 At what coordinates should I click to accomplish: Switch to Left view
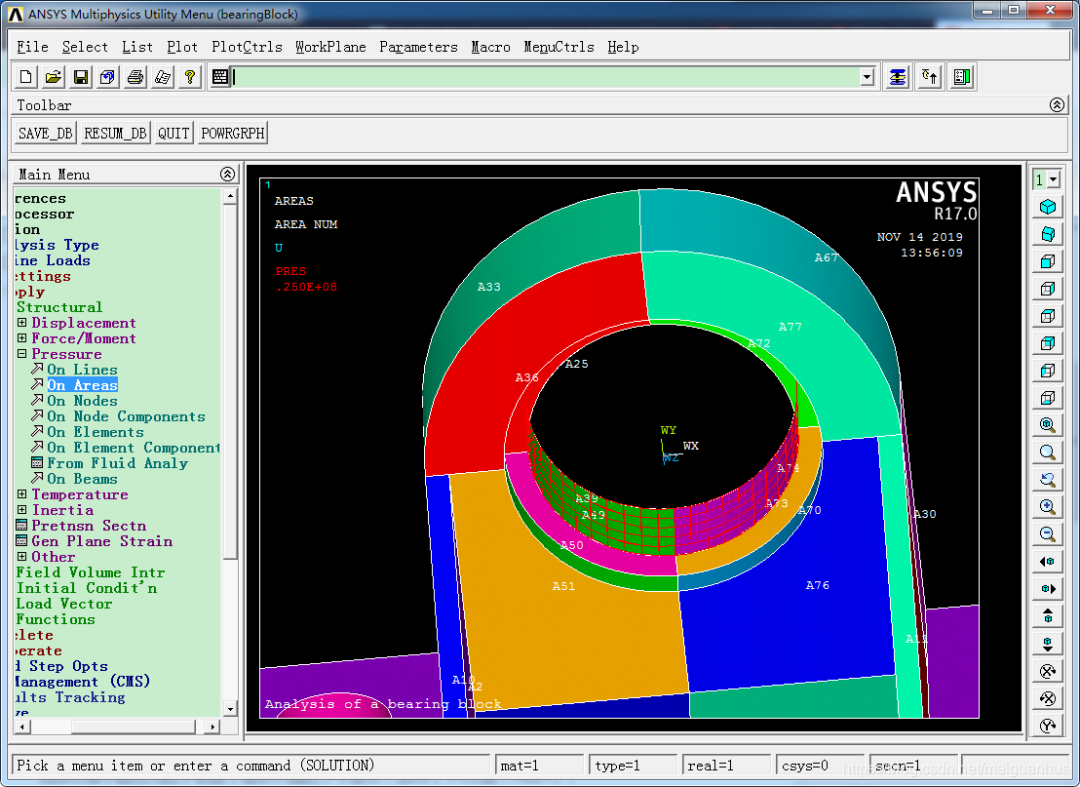[1048, 370]
